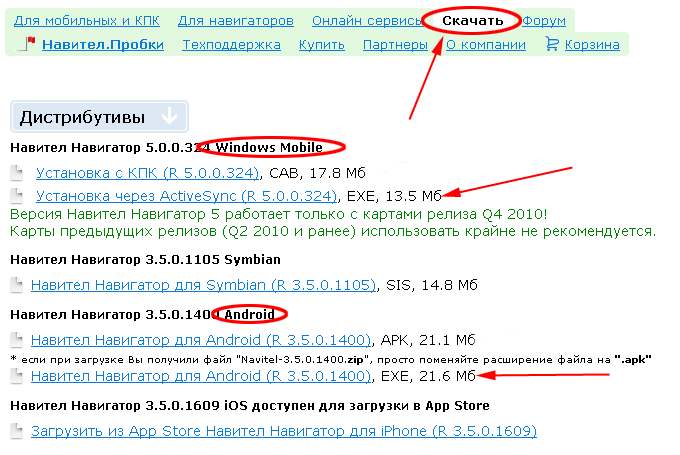This screenshot has width=680, height=455.
Task: Click file icon beside Установка через ActiveSync
Action: coord(17,196)
